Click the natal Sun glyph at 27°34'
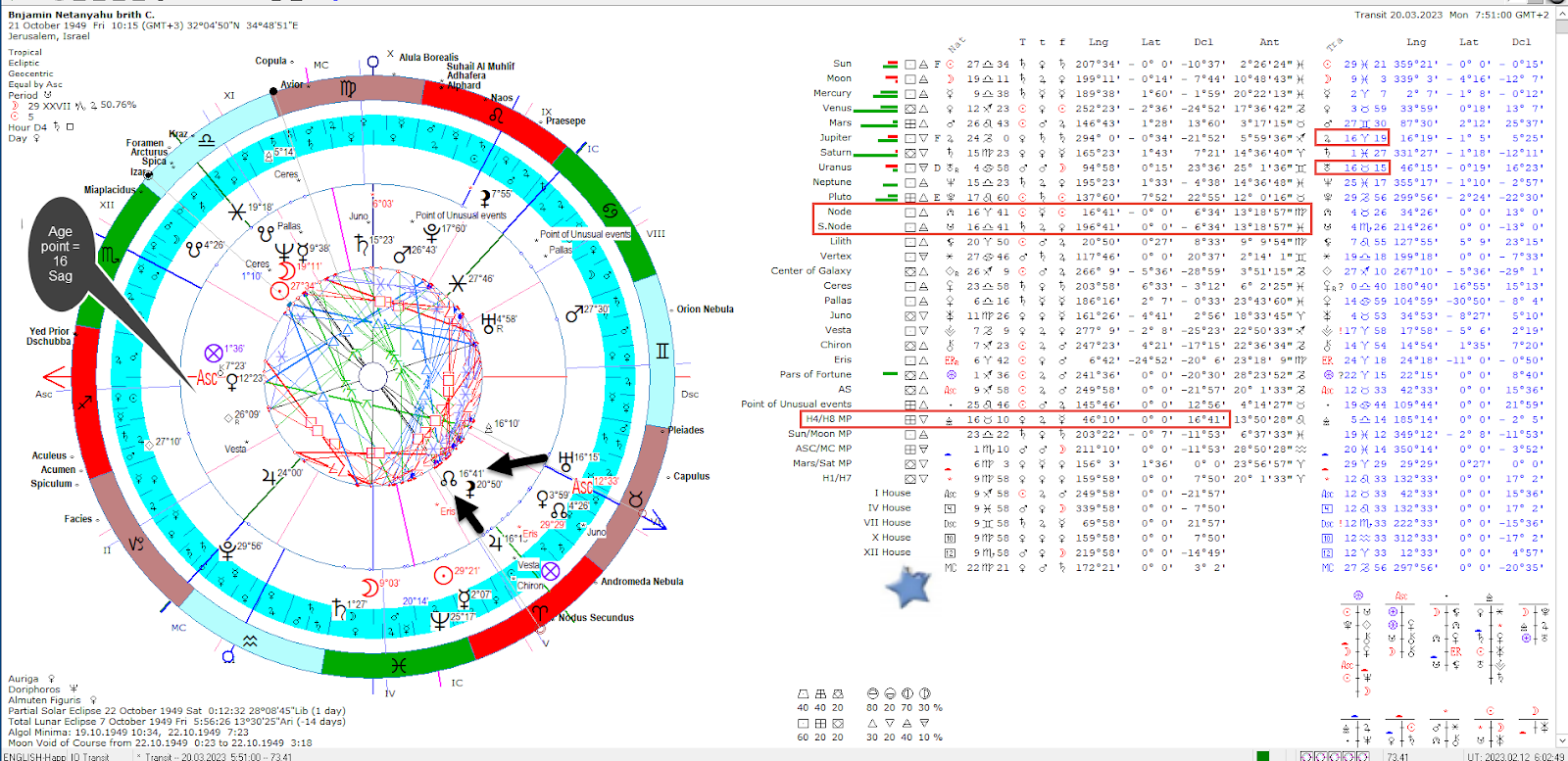 click(x=279, y=290)
